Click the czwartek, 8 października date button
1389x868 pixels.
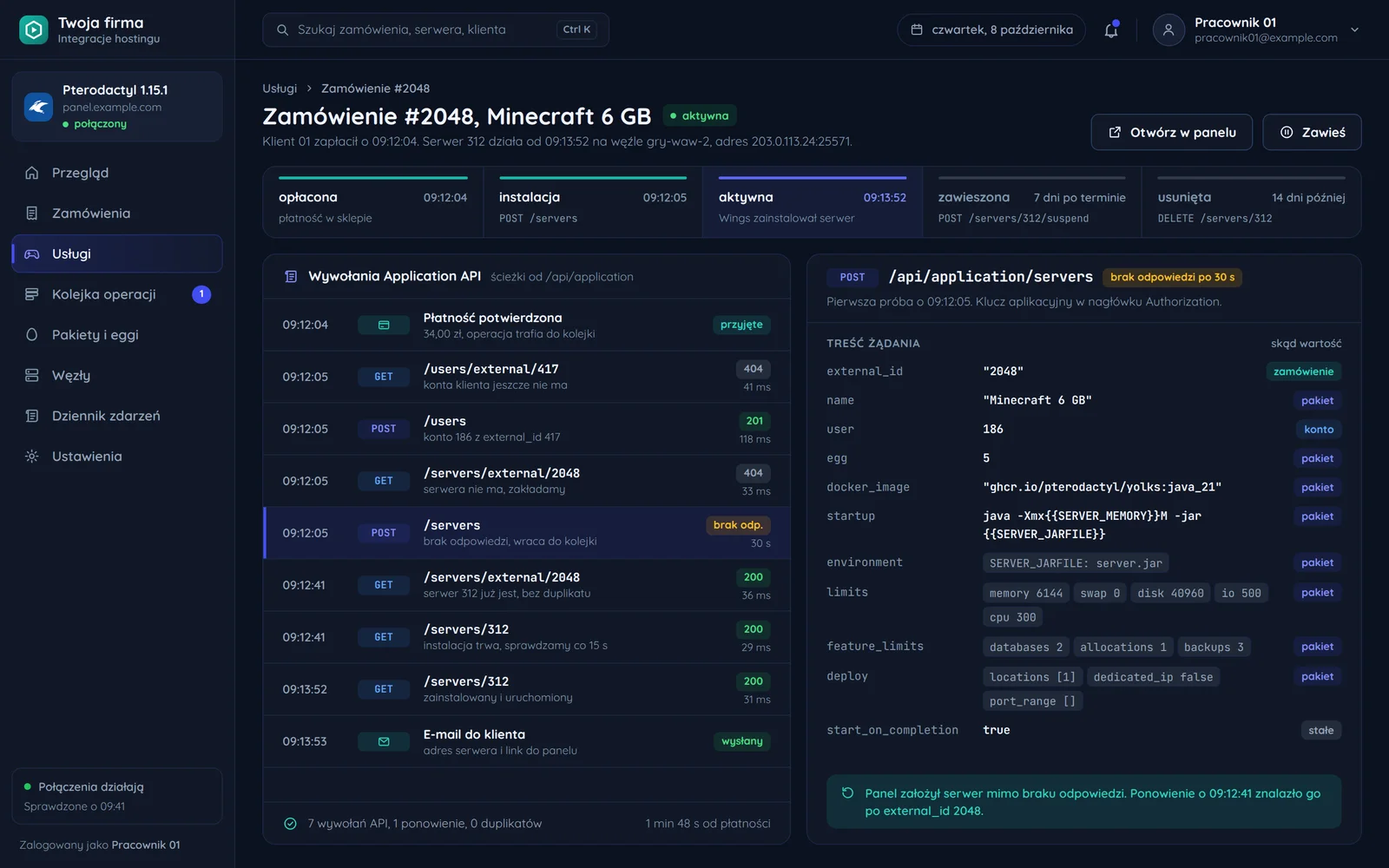click(991, 30)
